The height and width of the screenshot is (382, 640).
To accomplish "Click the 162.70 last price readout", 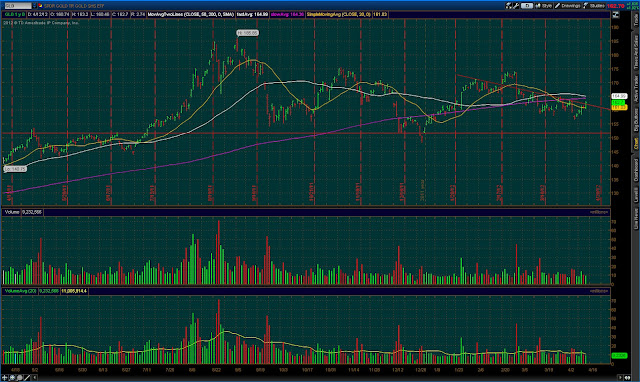I will [616, 6].
